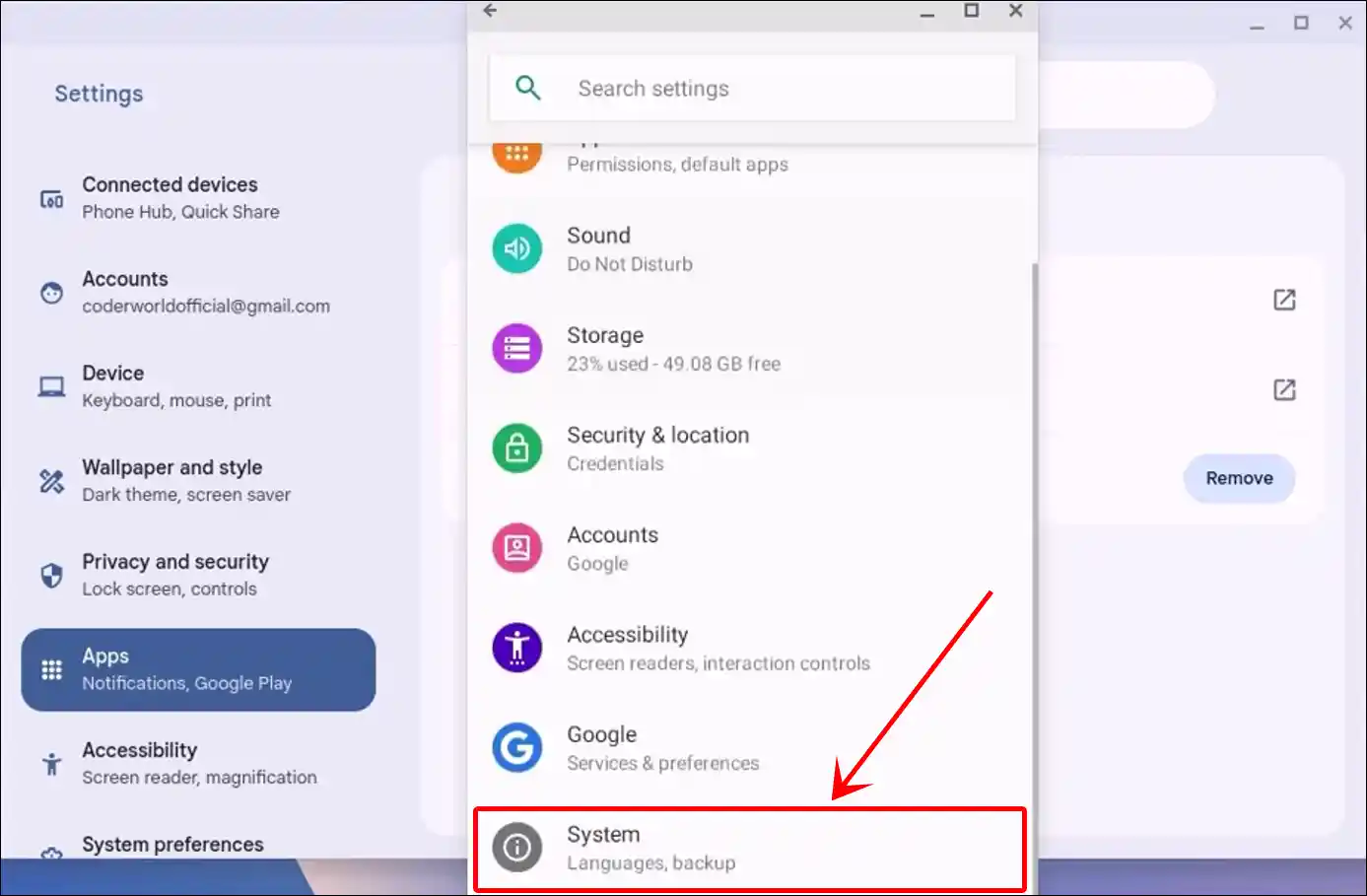Maximize the ChromeOS Settings window behind
The width and height of the screenshot is (1367, 896).
[x=1301, y=23]
